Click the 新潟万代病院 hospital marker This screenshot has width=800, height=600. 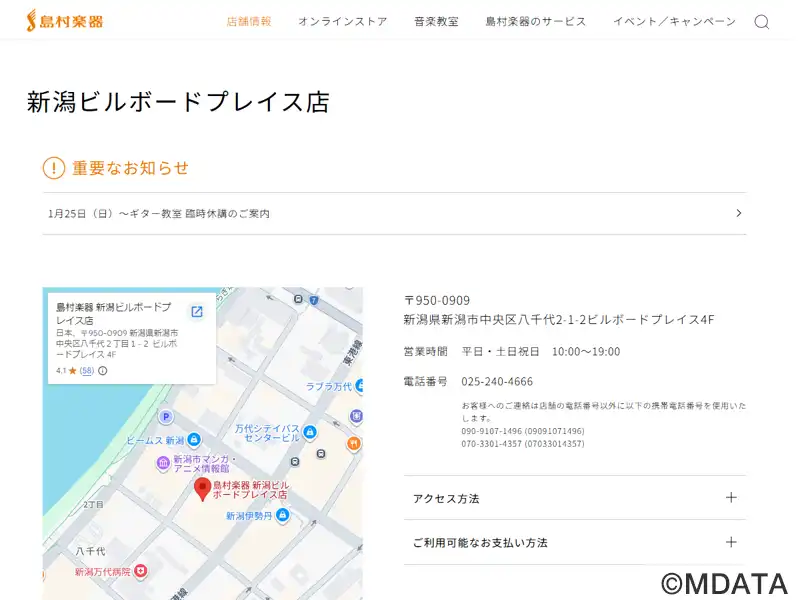click(x=140, y=571)
